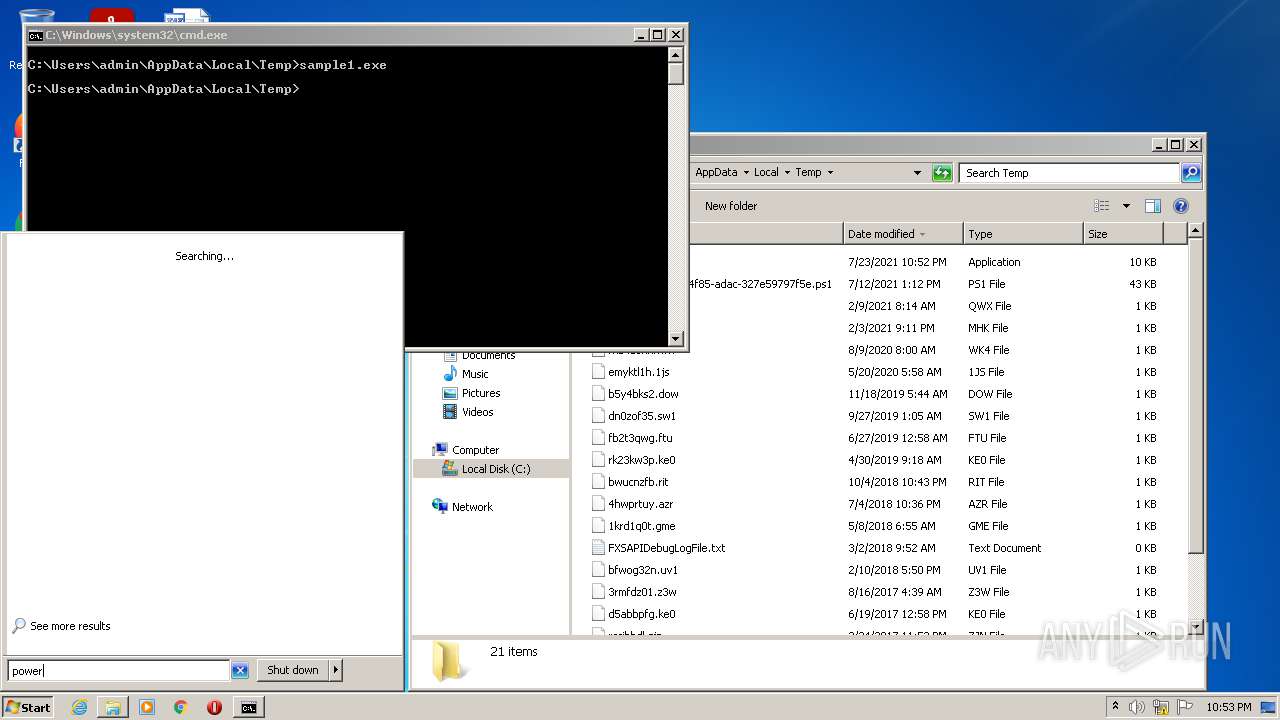Viewport: 1280px width, 720px height.
Task: Click New folder in Explorer toolbar
Action: point(731,206)
